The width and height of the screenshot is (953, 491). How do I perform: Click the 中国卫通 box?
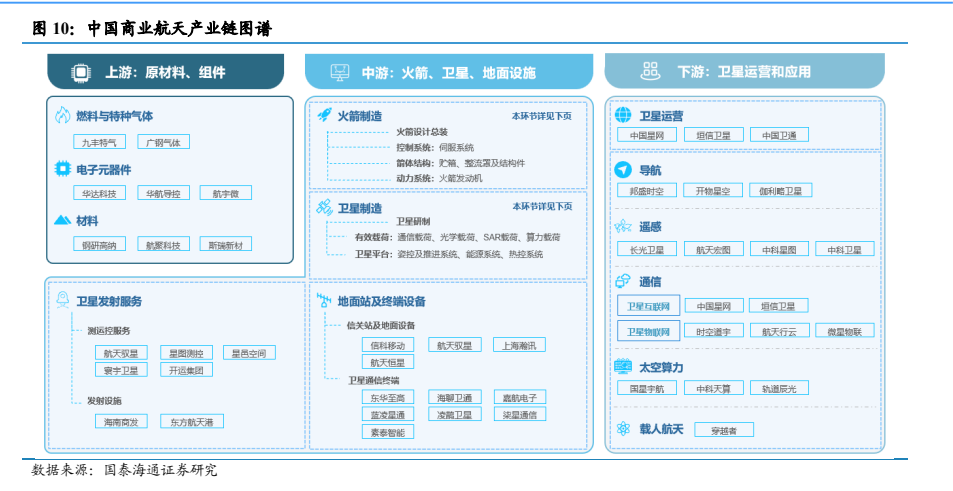(x=779, y=135)
